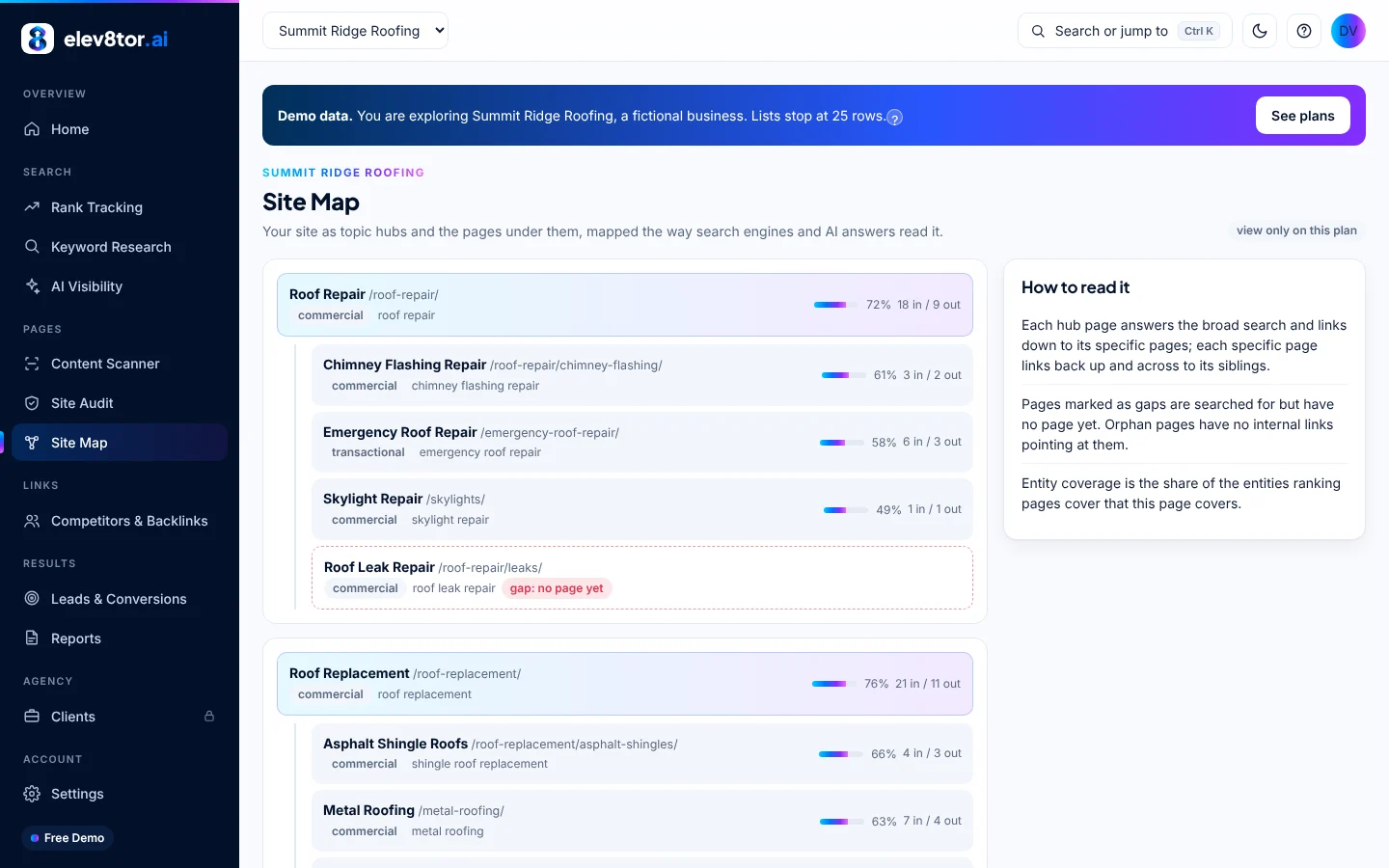Open the Roof Repair hub card

pyautogui.click(x=625, y=305)
